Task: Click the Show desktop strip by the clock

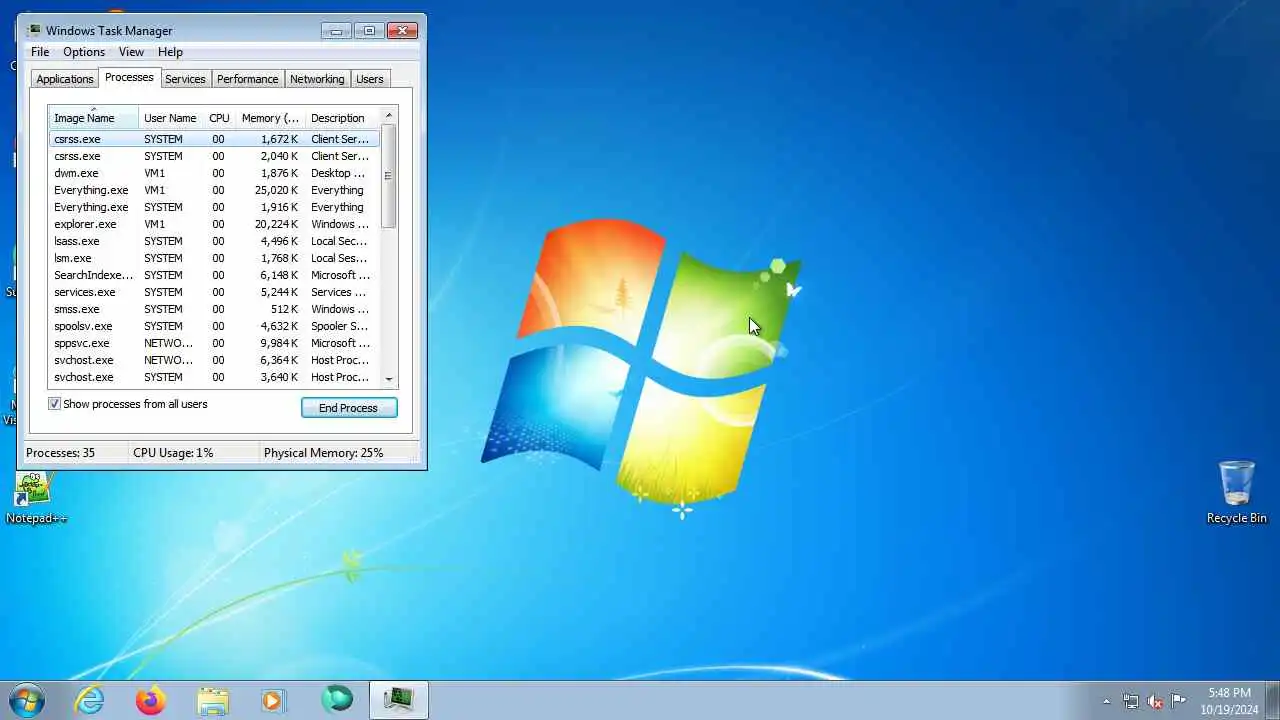Action: coord(1272,700)
